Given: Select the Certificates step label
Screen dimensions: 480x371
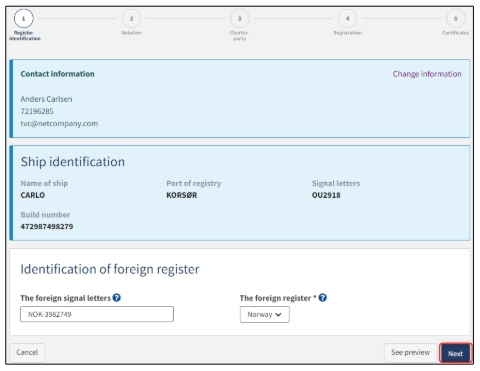Looking at the screenshot, I should (x=455, y=33).
